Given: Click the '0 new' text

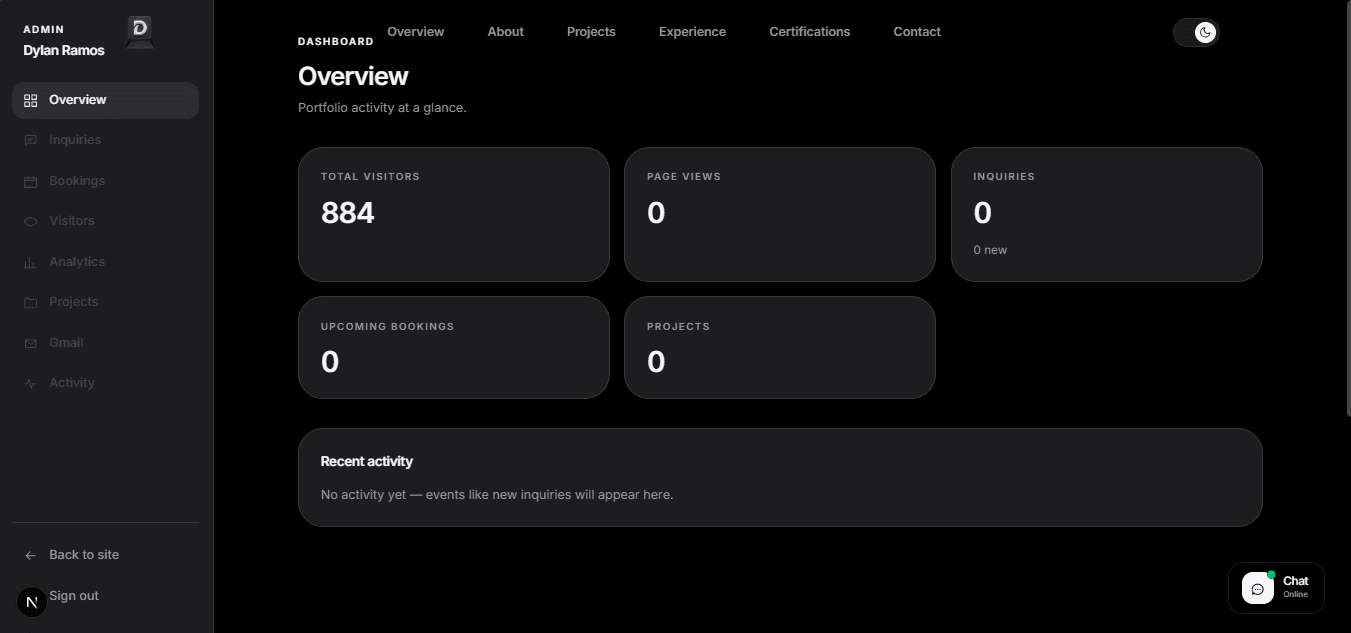Looking at the screenshot, I should click(990, 250).
